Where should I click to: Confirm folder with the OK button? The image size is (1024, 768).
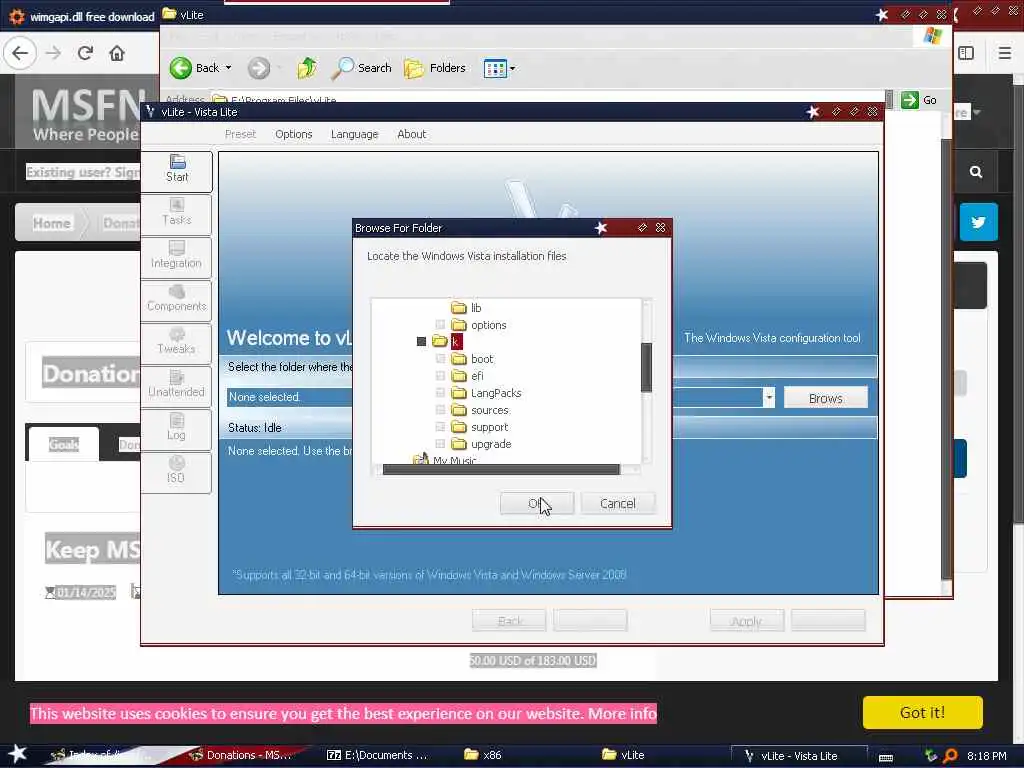pos(537,504)
